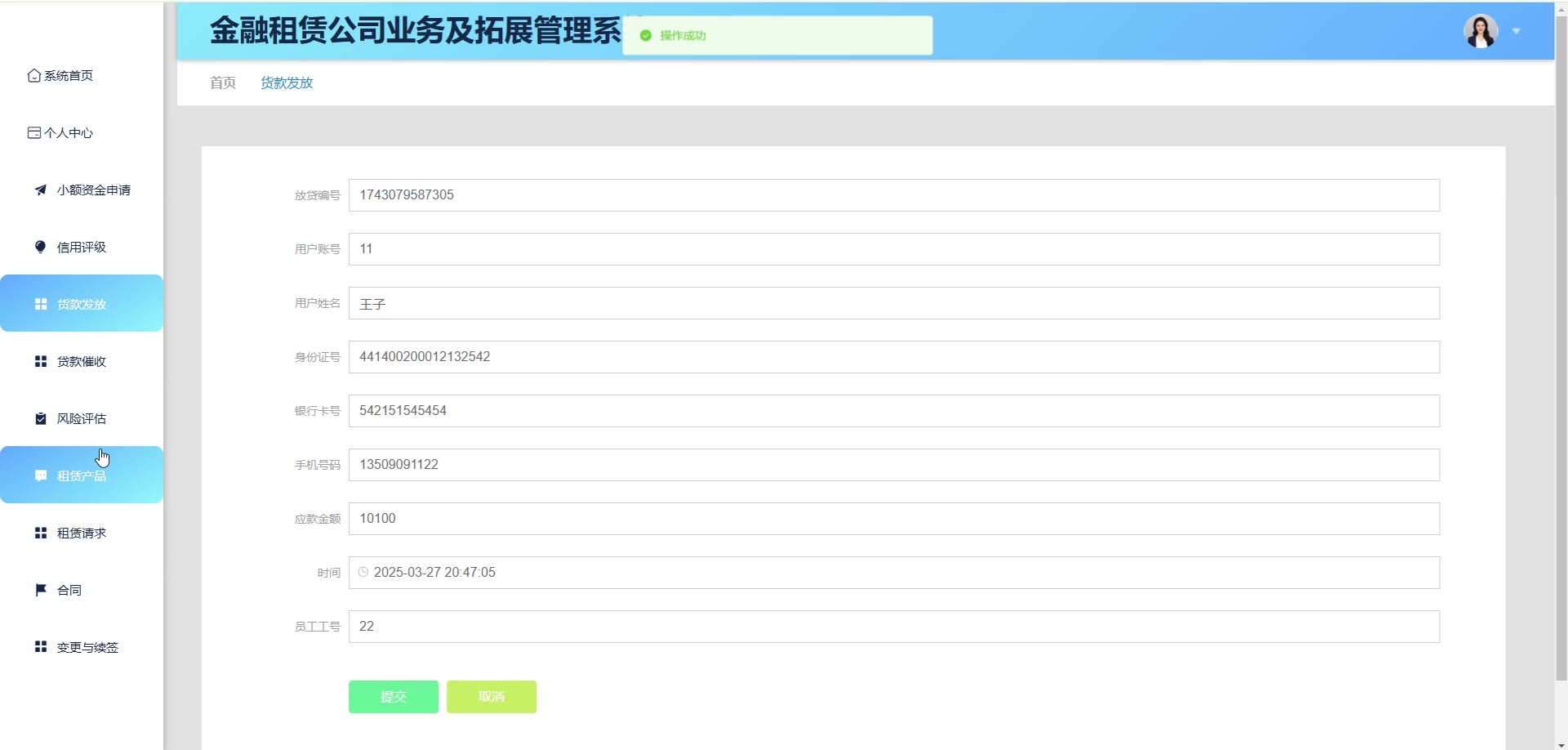Viewport: 1568px width, 750px height.
Task: Navigate to 风险评估 in the sidebar
Action: click(82, 419)
